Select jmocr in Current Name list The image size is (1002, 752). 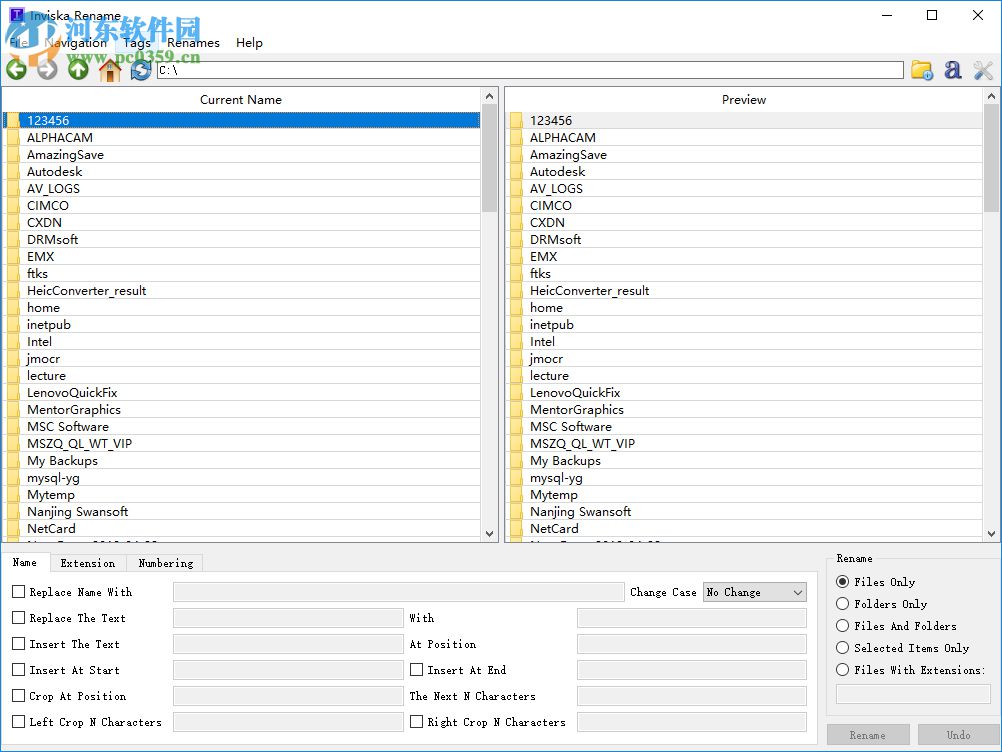click(242, 358)
